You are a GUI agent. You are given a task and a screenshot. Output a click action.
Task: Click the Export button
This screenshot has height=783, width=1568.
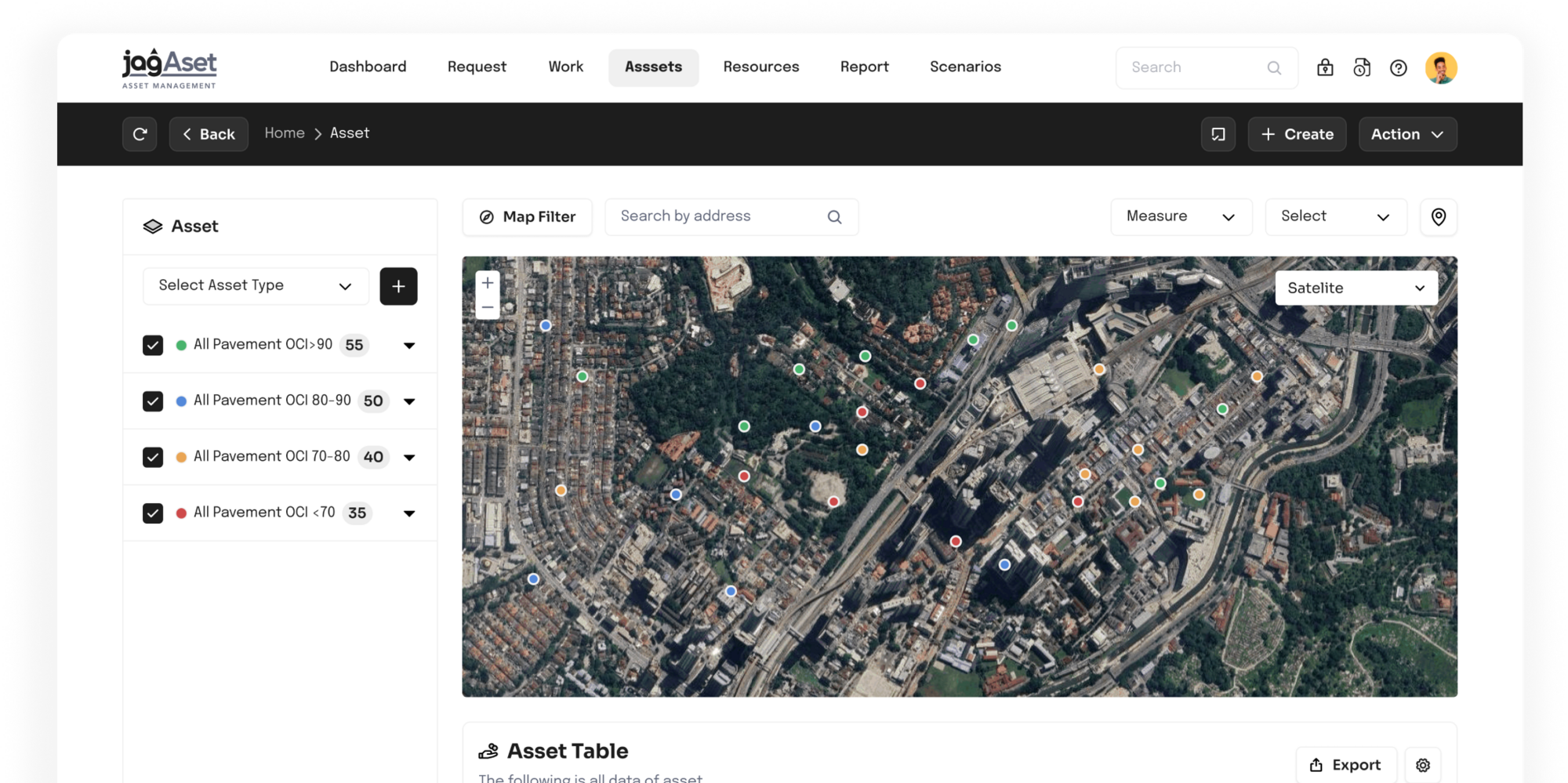1345,765
